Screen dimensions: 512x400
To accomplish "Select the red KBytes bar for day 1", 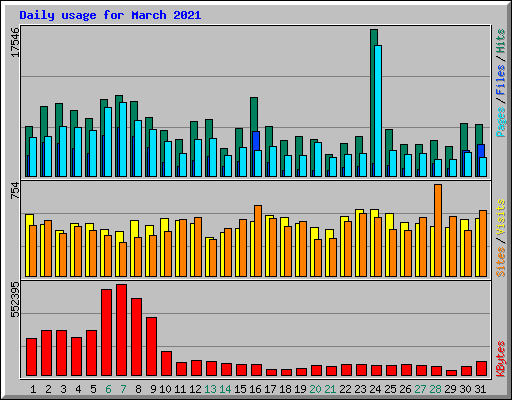I will point(31,357).
